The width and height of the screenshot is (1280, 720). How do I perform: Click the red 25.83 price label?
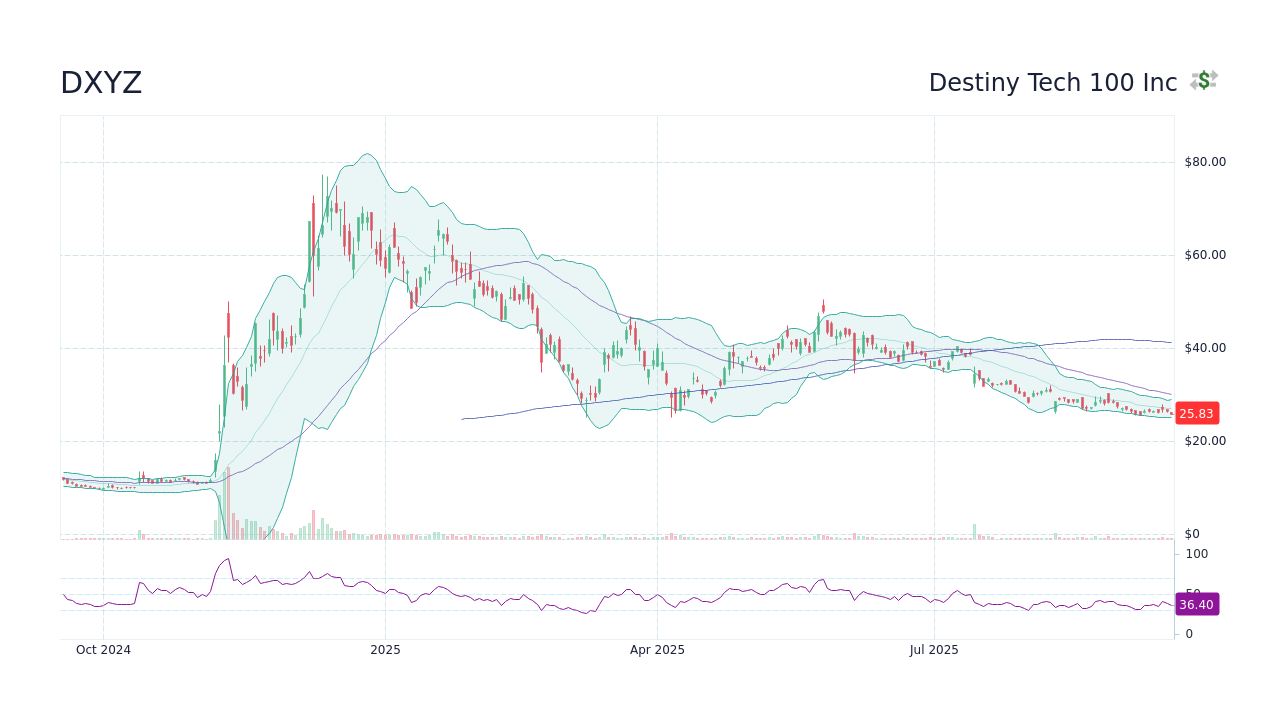click(x=1196, y=412)
